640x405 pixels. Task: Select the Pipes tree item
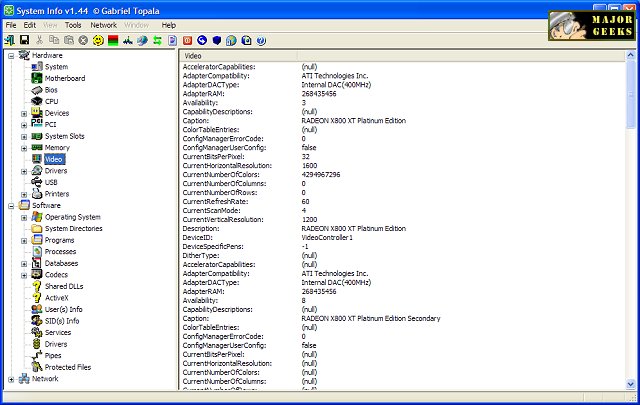(53, 356)
